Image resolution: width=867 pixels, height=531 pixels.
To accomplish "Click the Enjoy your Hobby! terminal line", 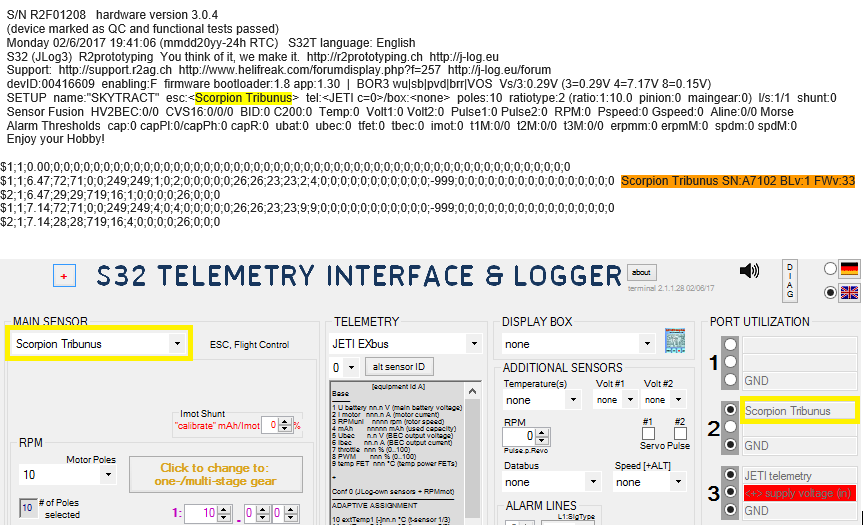I will (55, 139).
